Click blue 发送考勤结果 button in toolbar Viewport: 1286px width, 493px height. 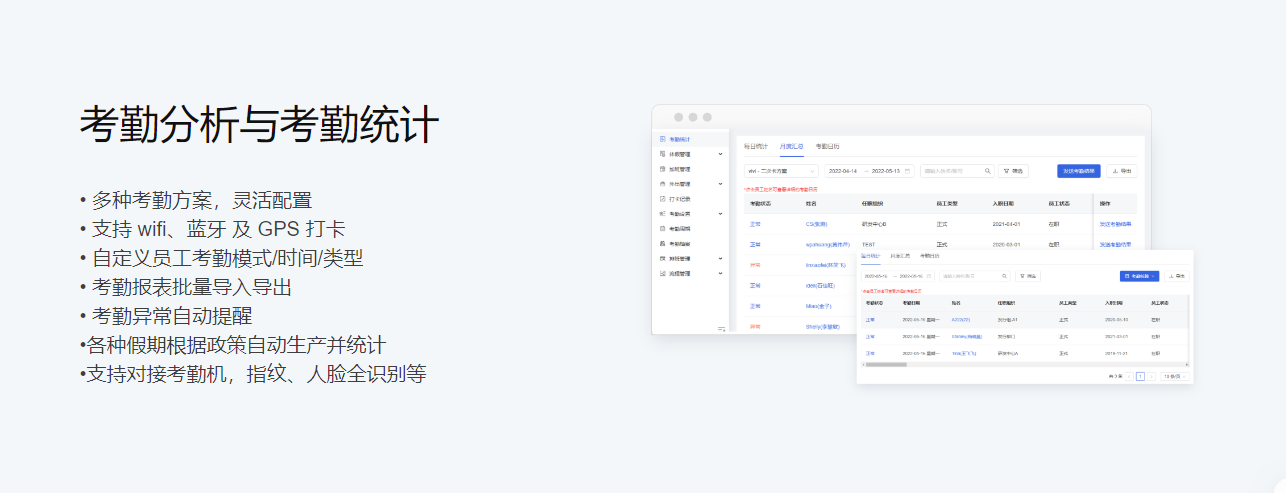tap(1079, 171)
